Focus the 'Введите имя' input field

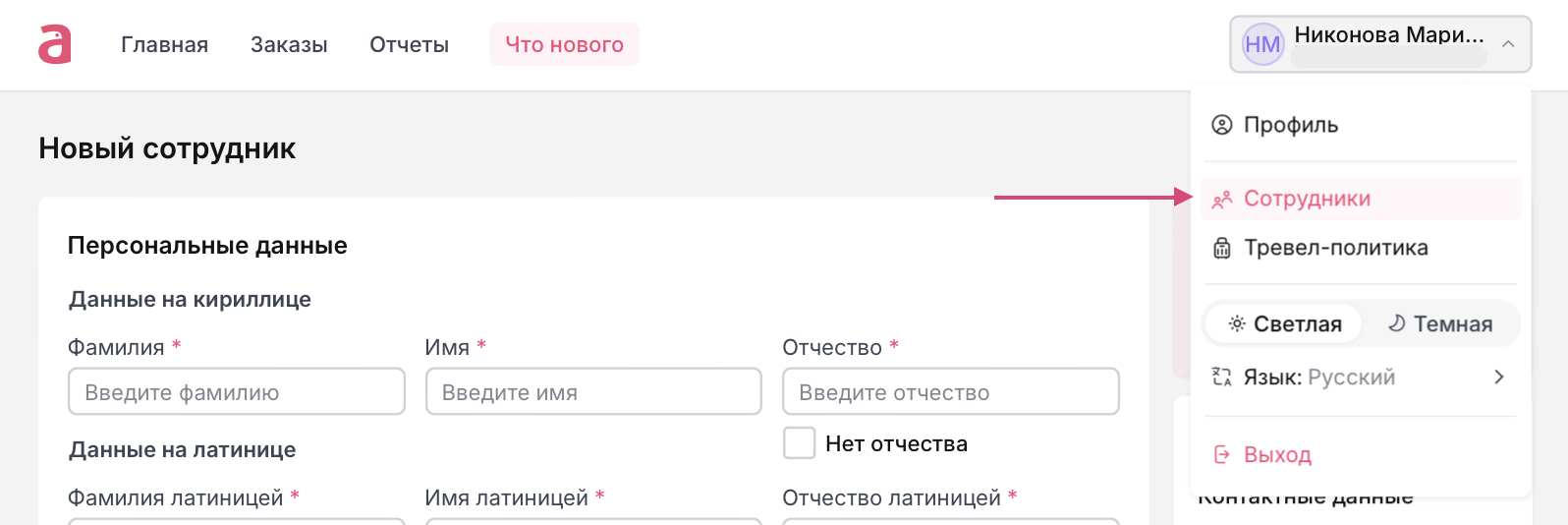592,392
